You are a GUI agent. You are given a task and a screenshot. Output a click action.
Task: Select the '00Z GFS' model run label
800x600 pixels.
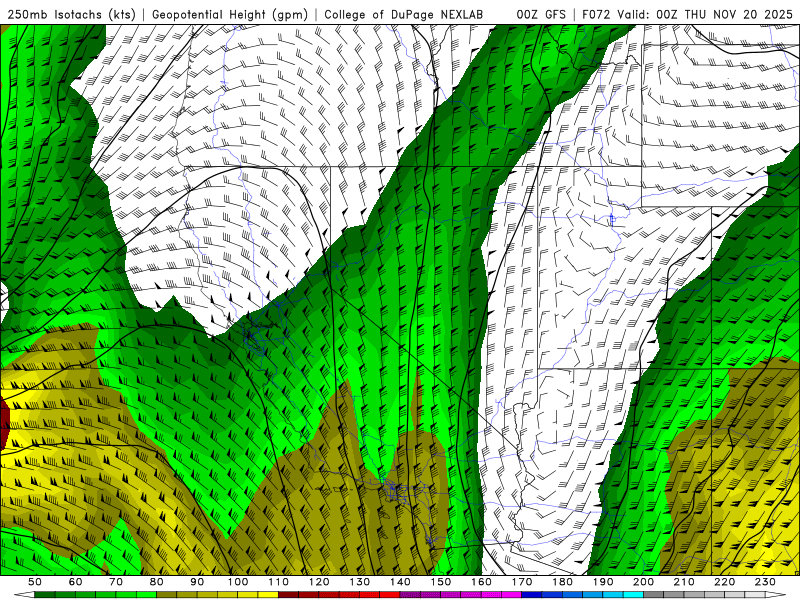[541, 14]
